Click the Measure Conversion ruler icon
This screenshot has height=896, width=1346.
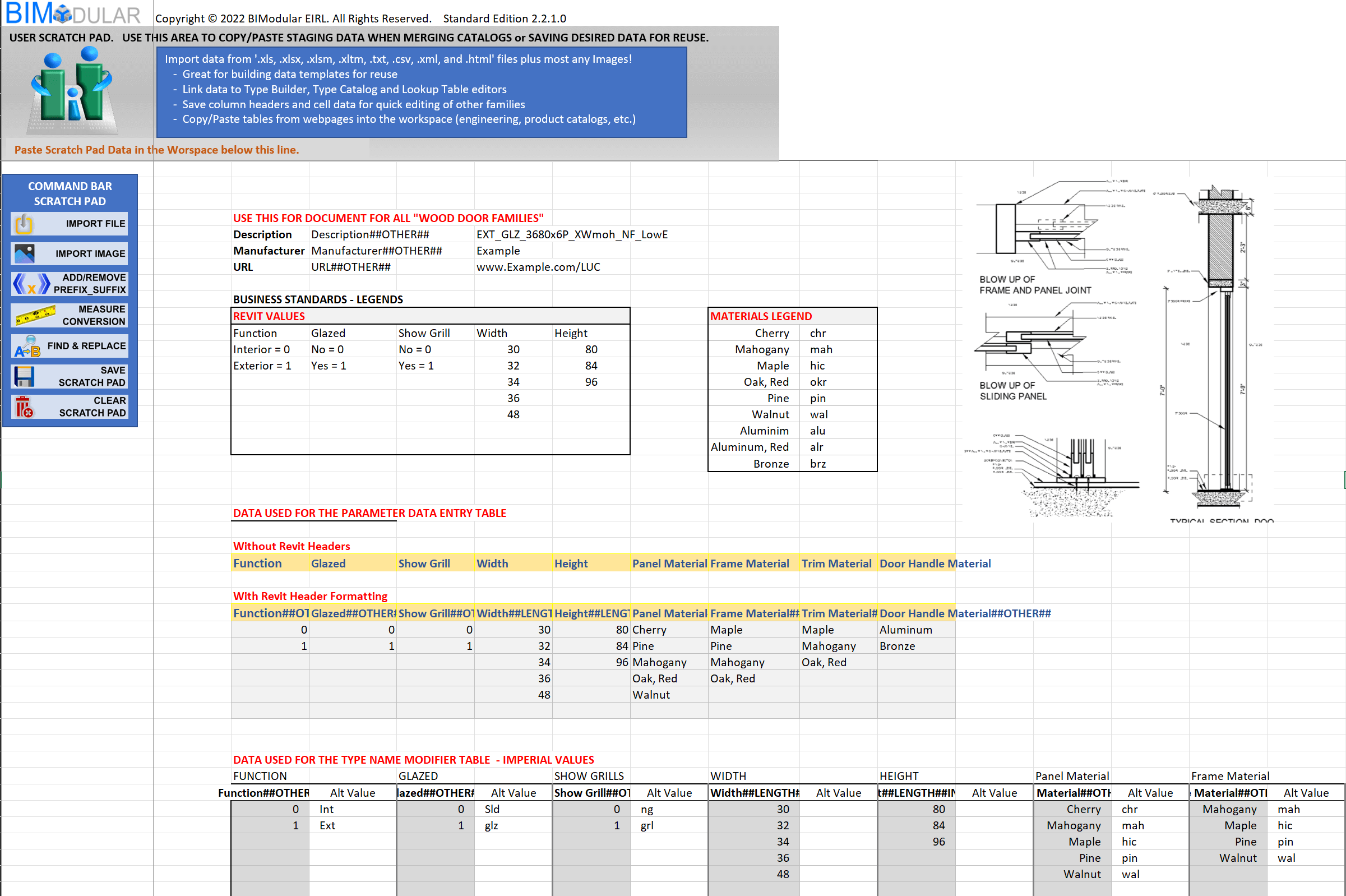click(35, 315)
